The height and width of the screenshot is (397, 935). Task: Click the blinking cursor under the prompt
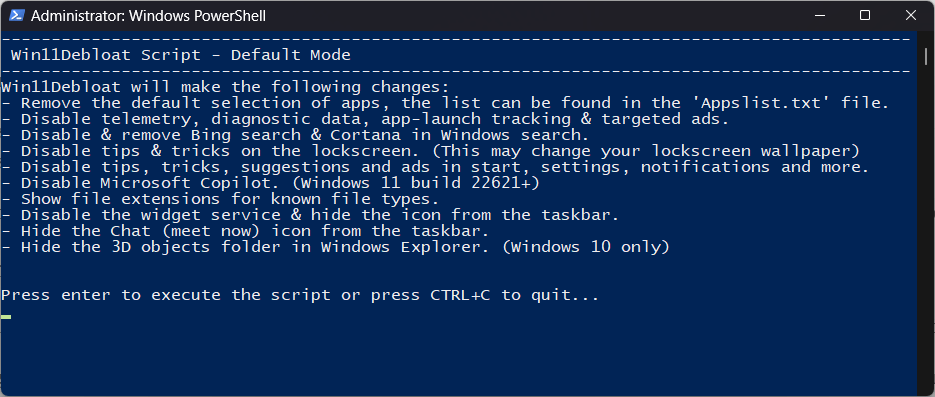pos(6,317)
